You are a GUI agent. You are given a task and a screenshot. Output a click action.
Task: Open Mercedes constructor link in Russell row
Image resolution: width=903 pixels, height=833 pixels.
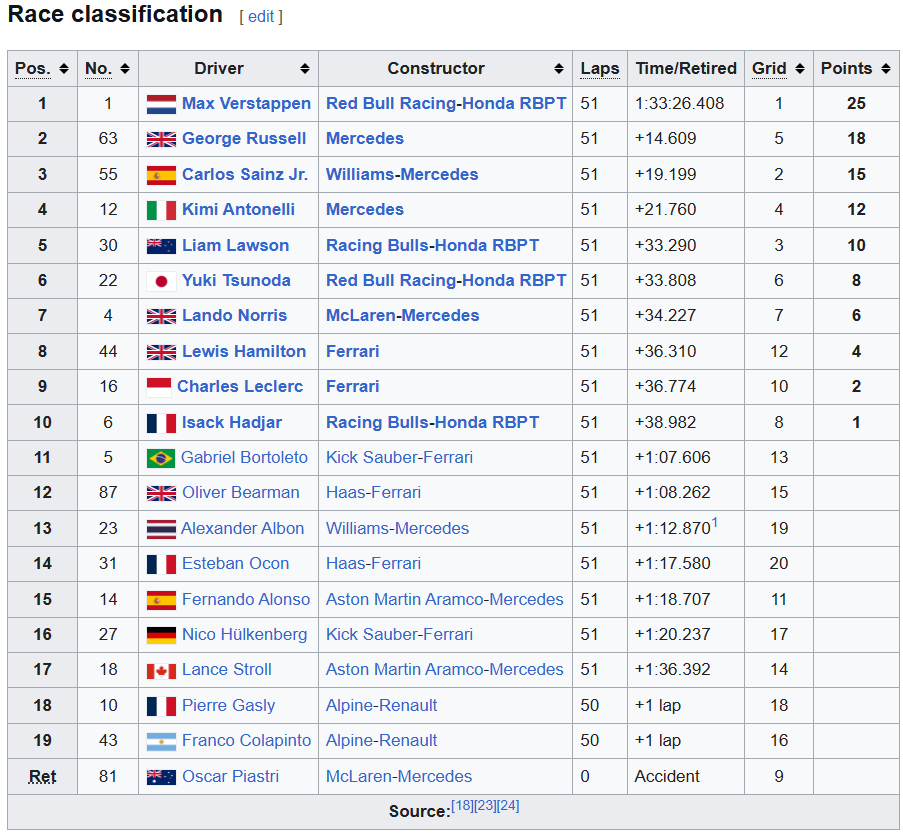click(365, 139)
